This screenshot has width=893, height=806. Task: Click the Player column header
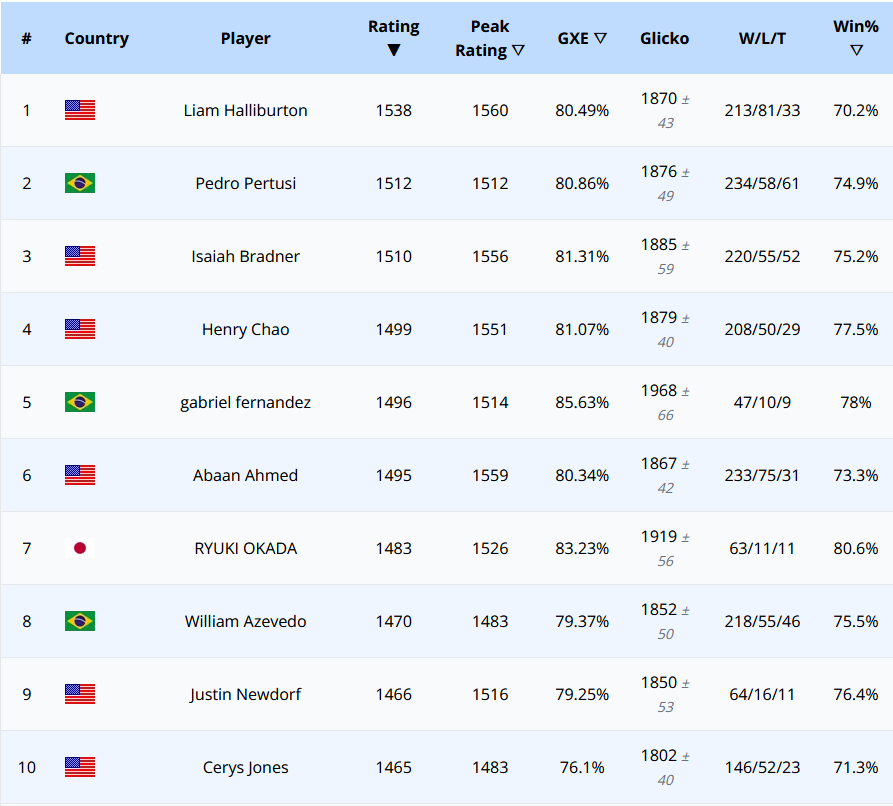[x=245, y=38]
